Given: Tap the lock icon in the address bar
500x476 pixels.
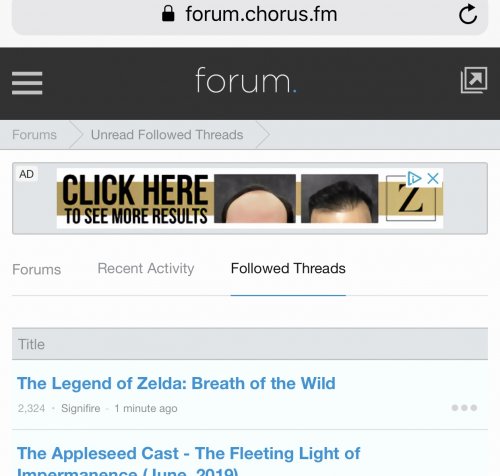Looking at the screenshot, I should 168,14.
